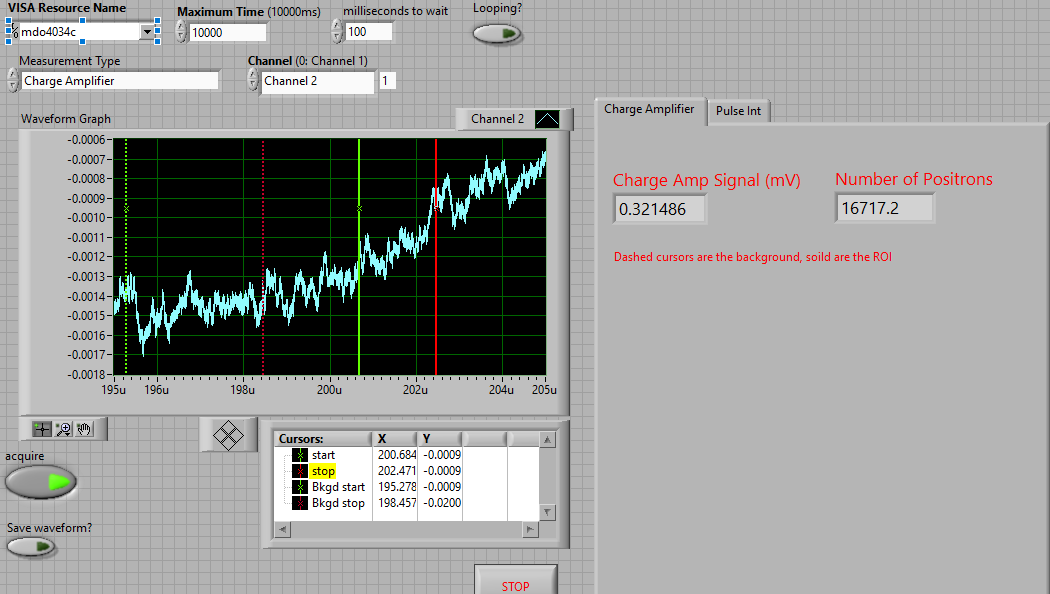Select the crosshair cursor movement tool
Screen dimensions: 1050x594
pyautogui.click(x=41, y=429)
